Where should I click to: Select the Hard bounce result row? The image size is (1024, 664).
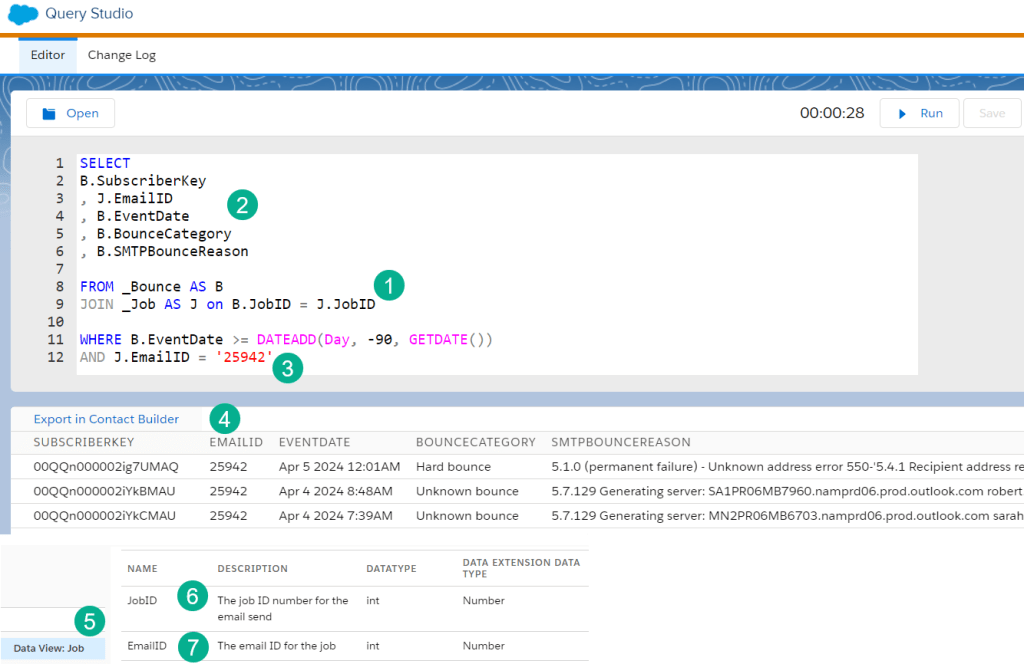[454, 467]
